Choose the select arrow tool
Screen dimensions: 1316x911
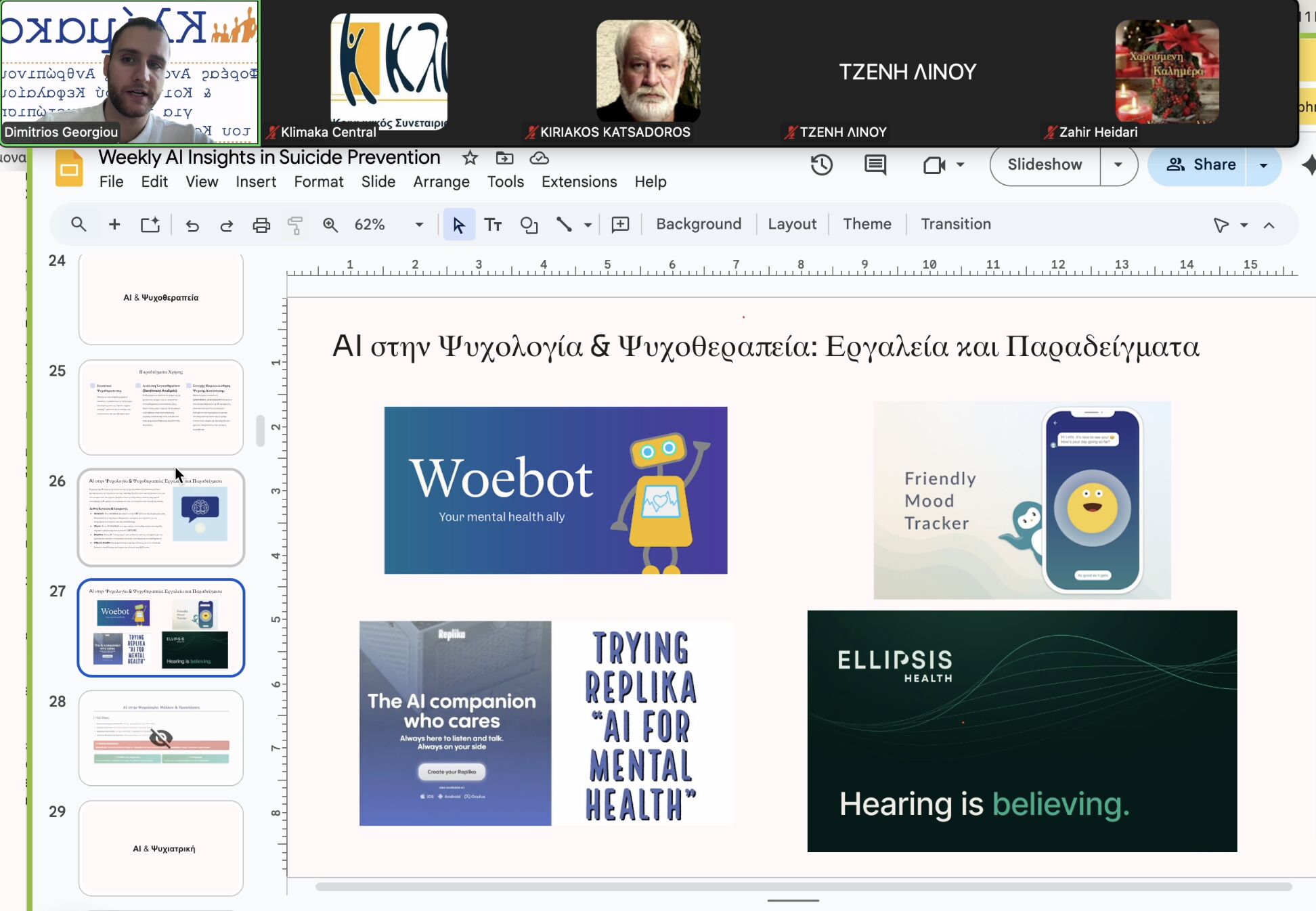point(458,225)
